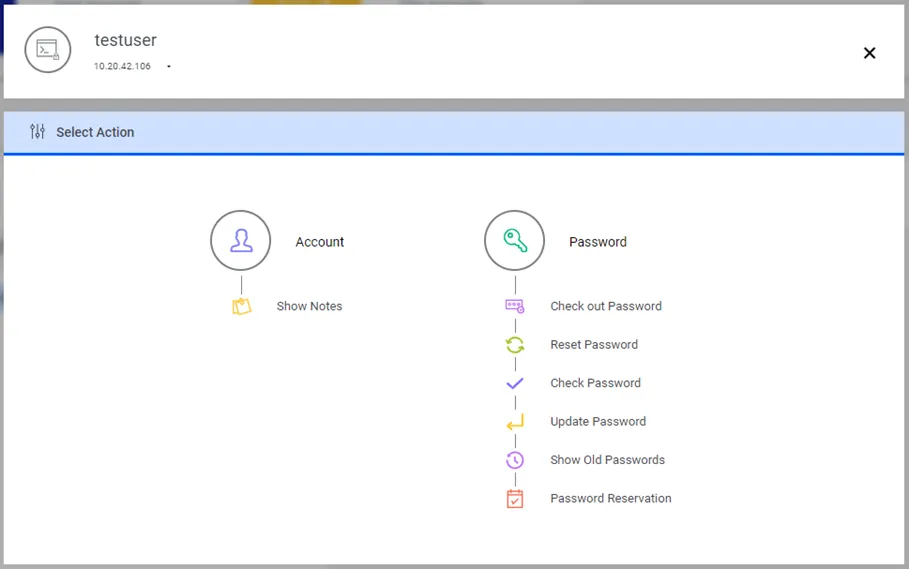This screenshot has height=569, width=909.
Task: Click the Account person circle icon
Action: click(x=241, y=240)
